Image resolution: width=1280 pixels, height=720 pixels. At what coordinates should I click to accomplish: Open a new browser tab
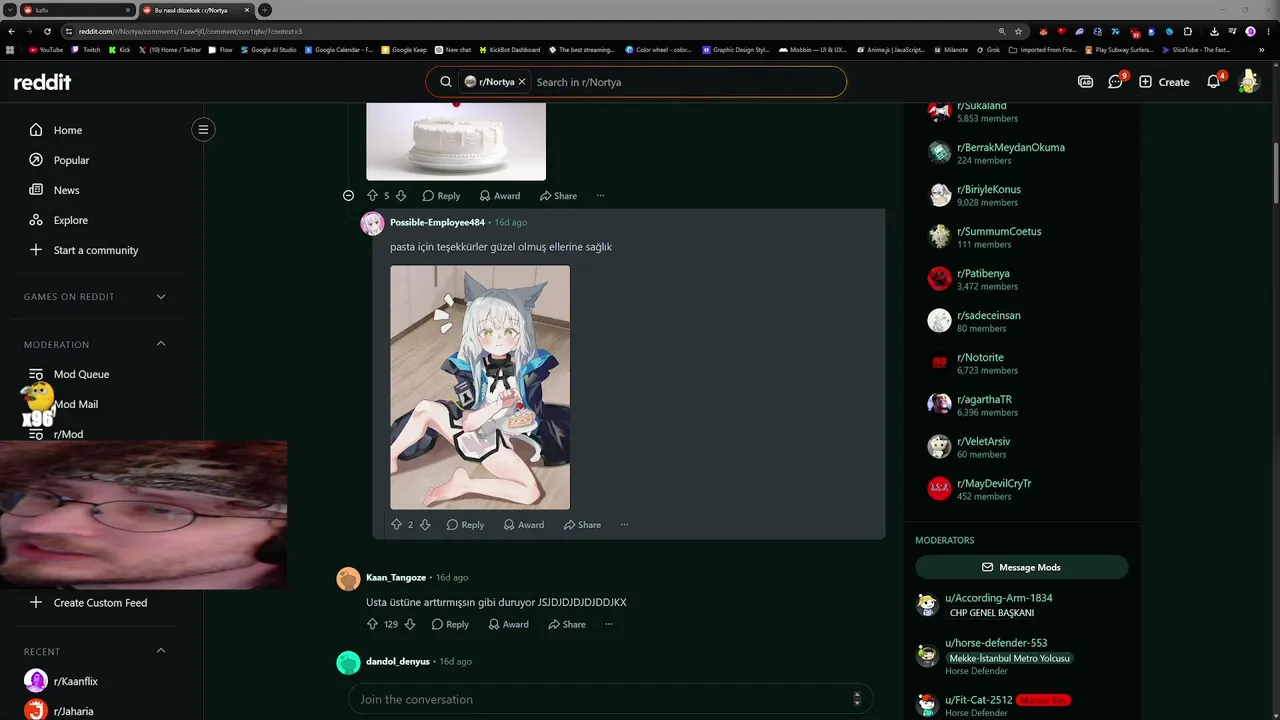[x=265, y=10]
